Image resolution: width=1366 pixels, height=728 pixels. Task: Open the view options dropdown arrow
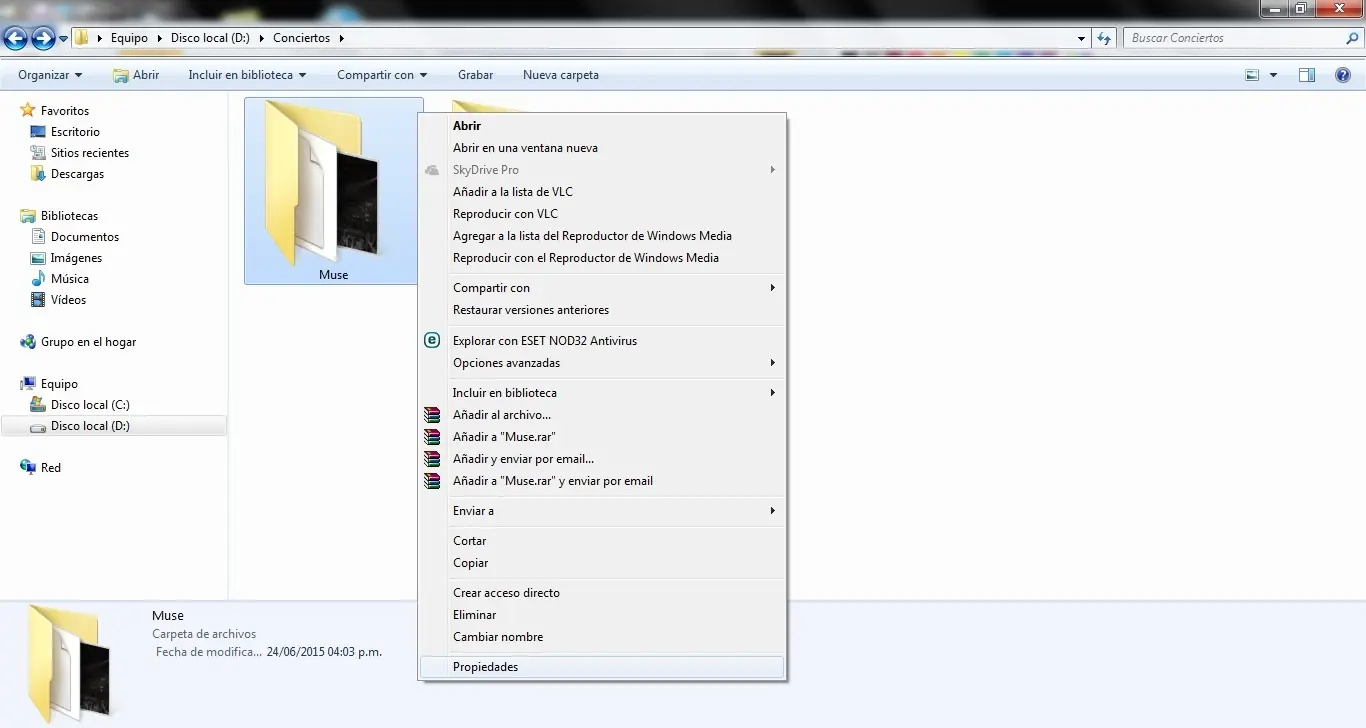1273,75
